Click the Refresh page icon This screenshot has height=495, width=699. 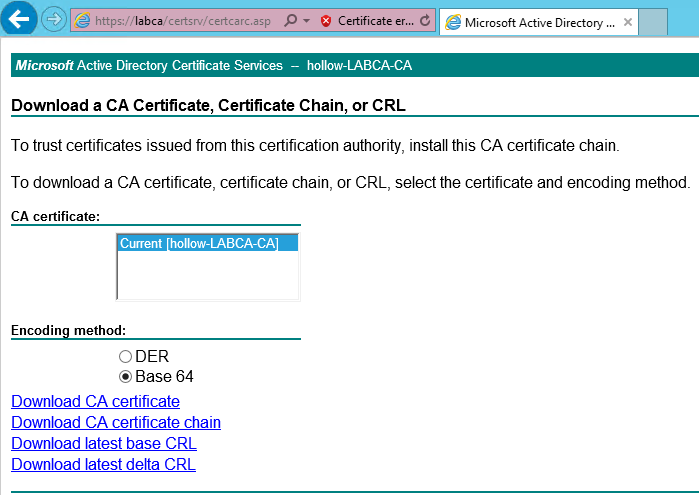point(425,20)
